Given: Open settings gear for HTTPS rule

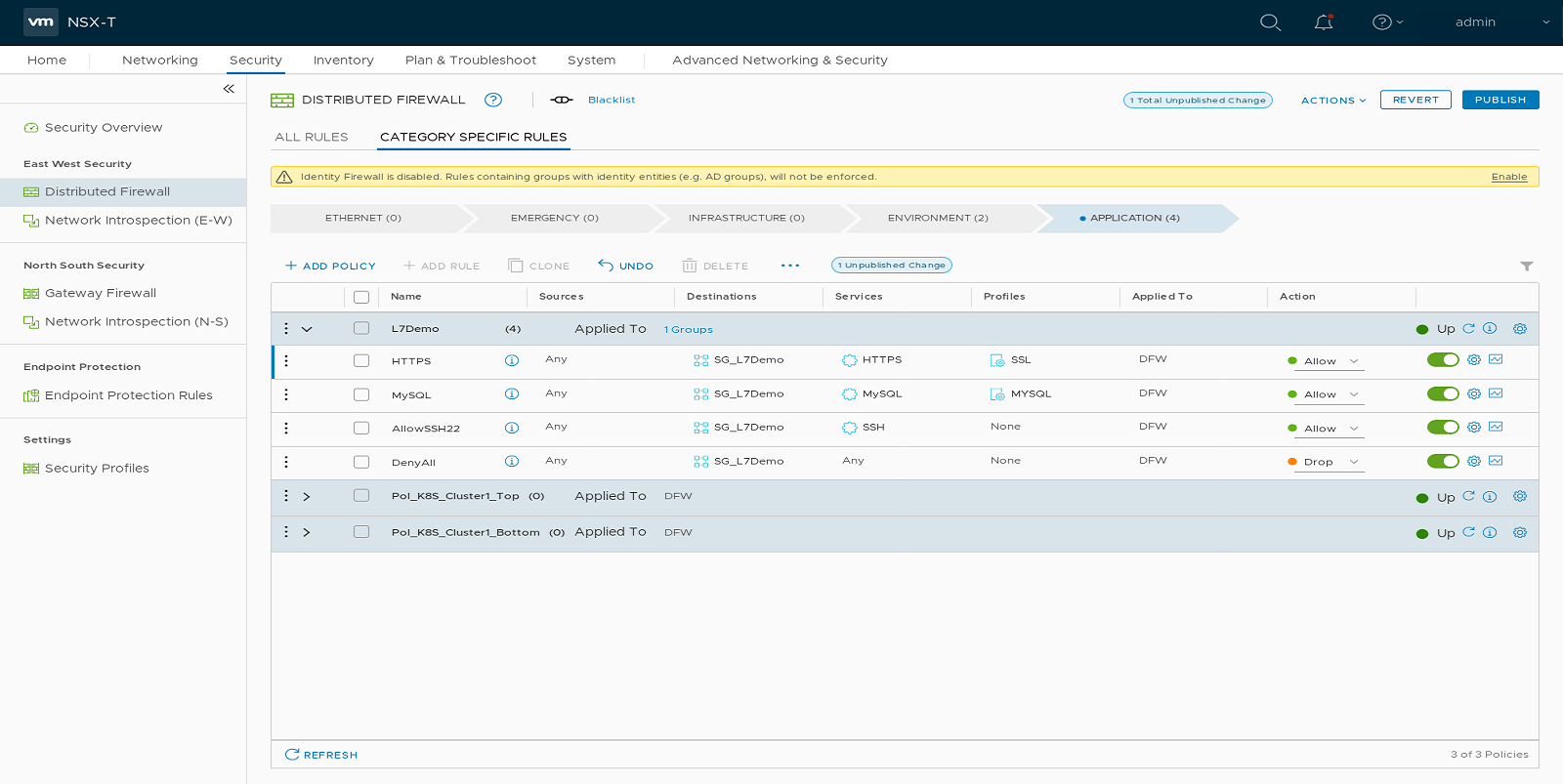Looking at the screenshot, I should (1474, 360).
